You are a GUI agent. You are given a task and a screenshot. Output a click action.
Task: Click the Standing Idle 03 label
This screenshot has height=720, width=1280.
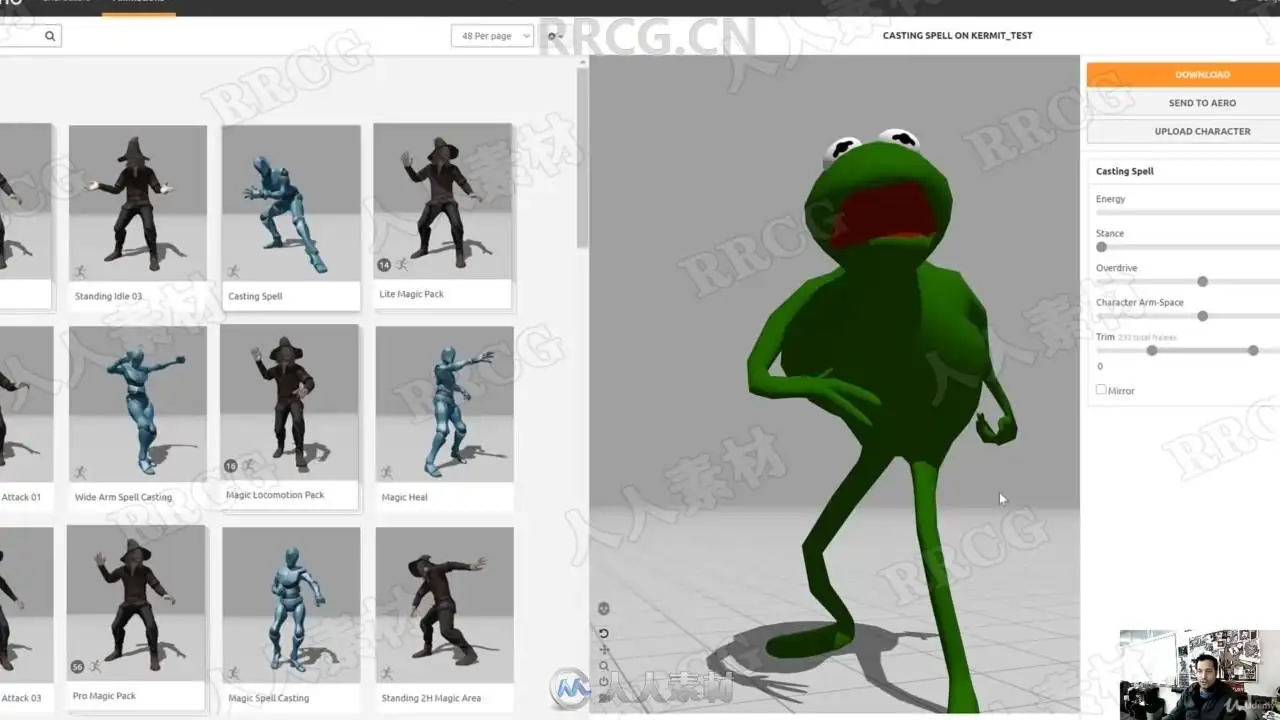(x=108, y=296)
